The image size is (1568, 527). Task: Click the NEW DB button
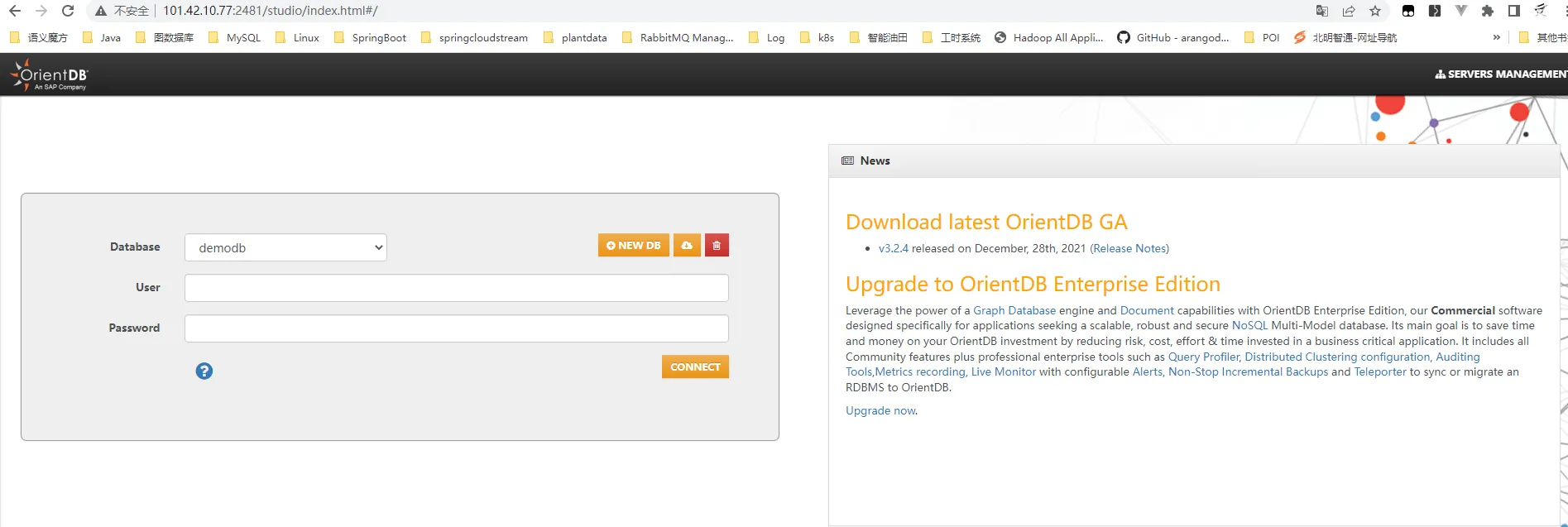pos(633,246)
